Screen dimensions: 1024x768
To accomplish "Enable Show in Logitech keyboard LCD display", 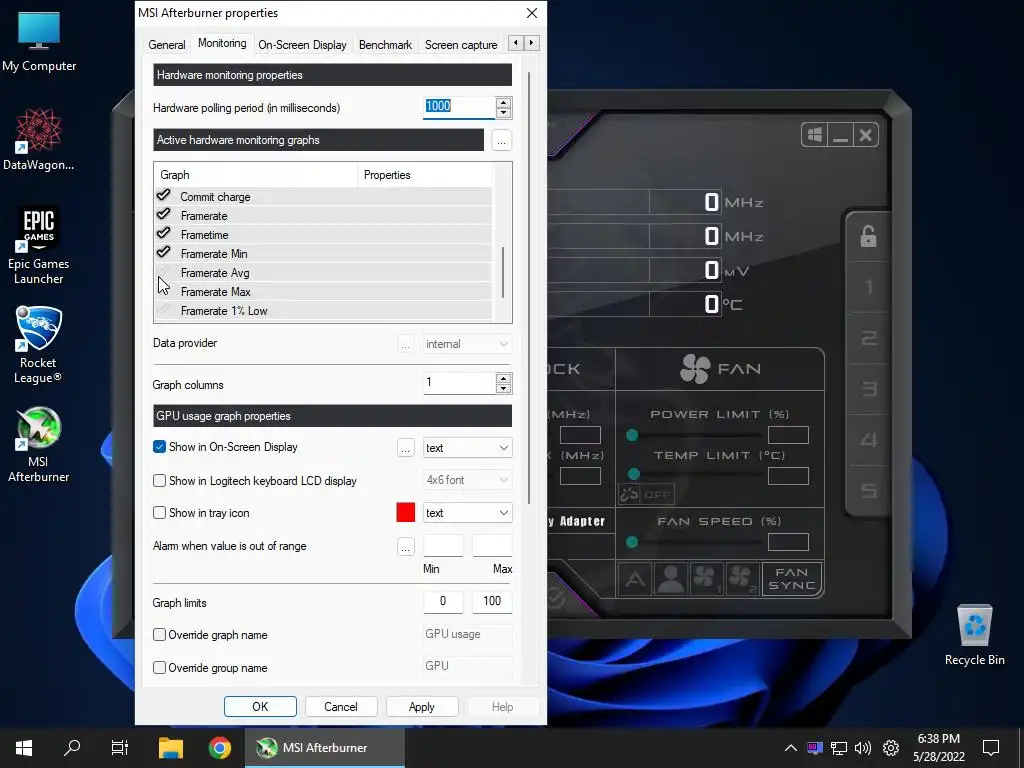I will [159, 481].
